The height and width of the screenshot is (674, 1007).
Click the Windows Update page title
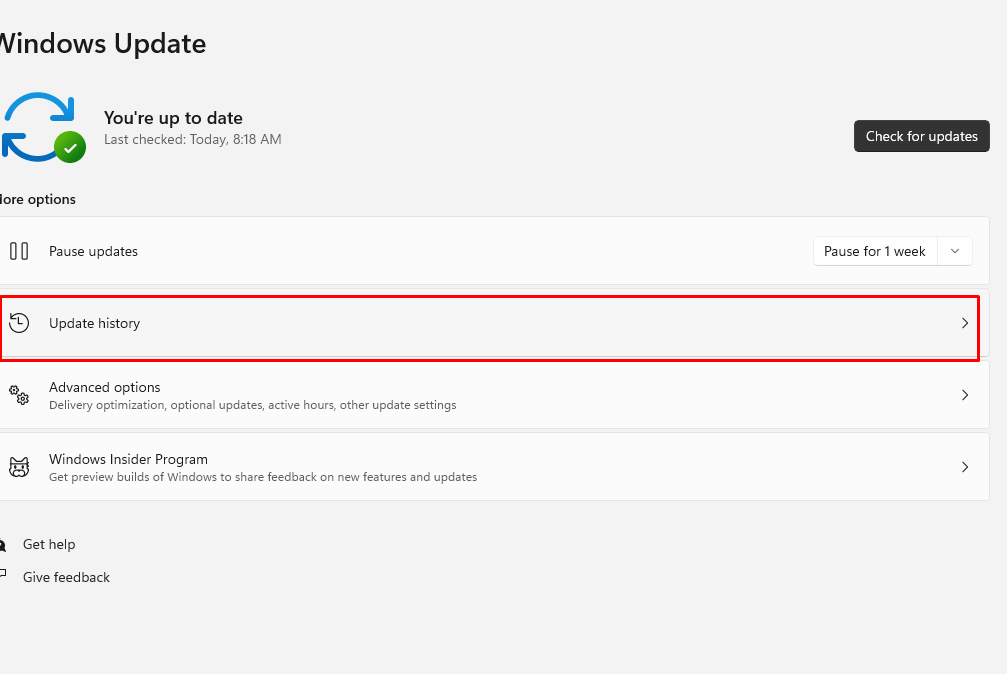pos(102,44)
